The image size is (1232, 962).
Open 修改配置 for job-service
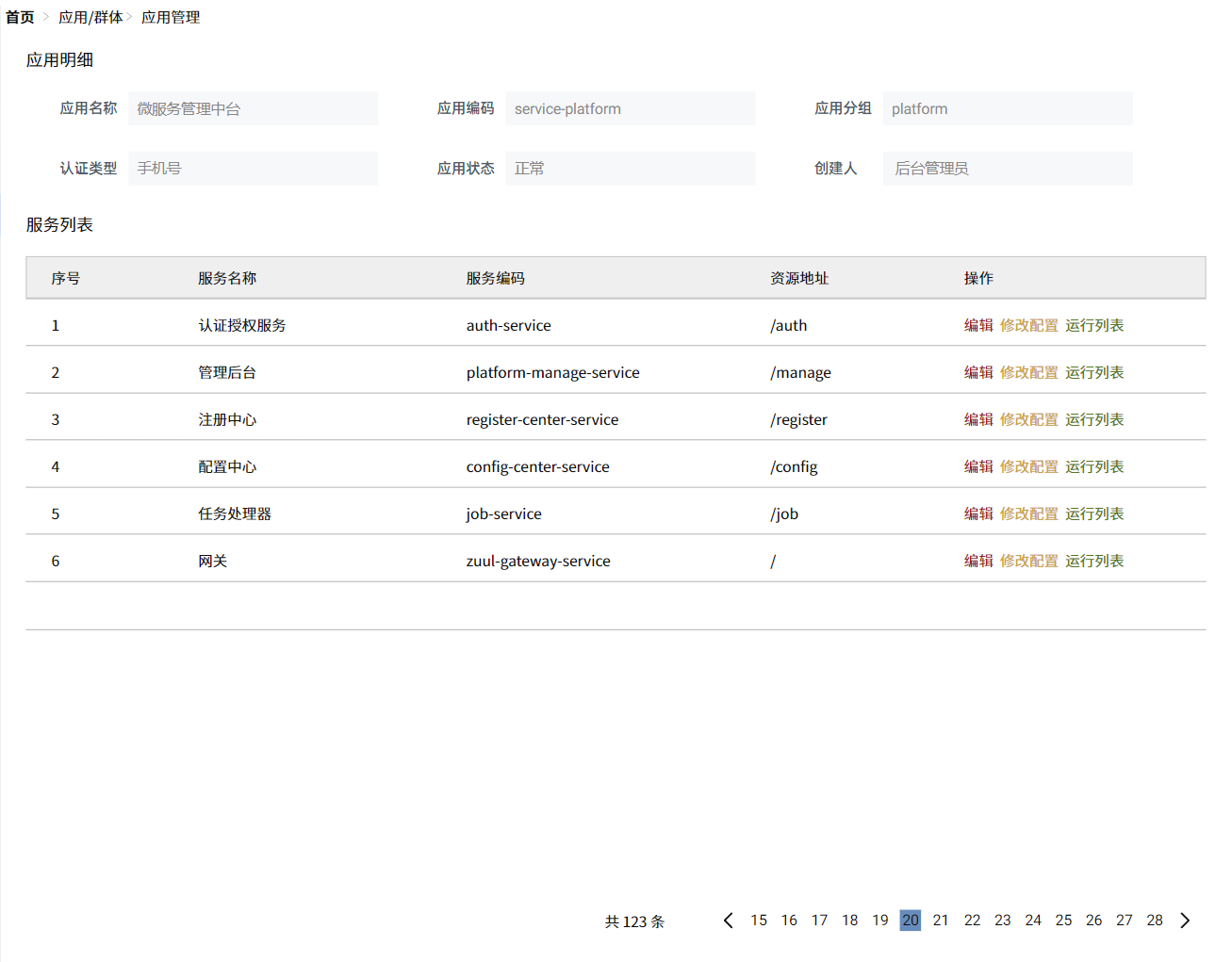coord(1028,514)
